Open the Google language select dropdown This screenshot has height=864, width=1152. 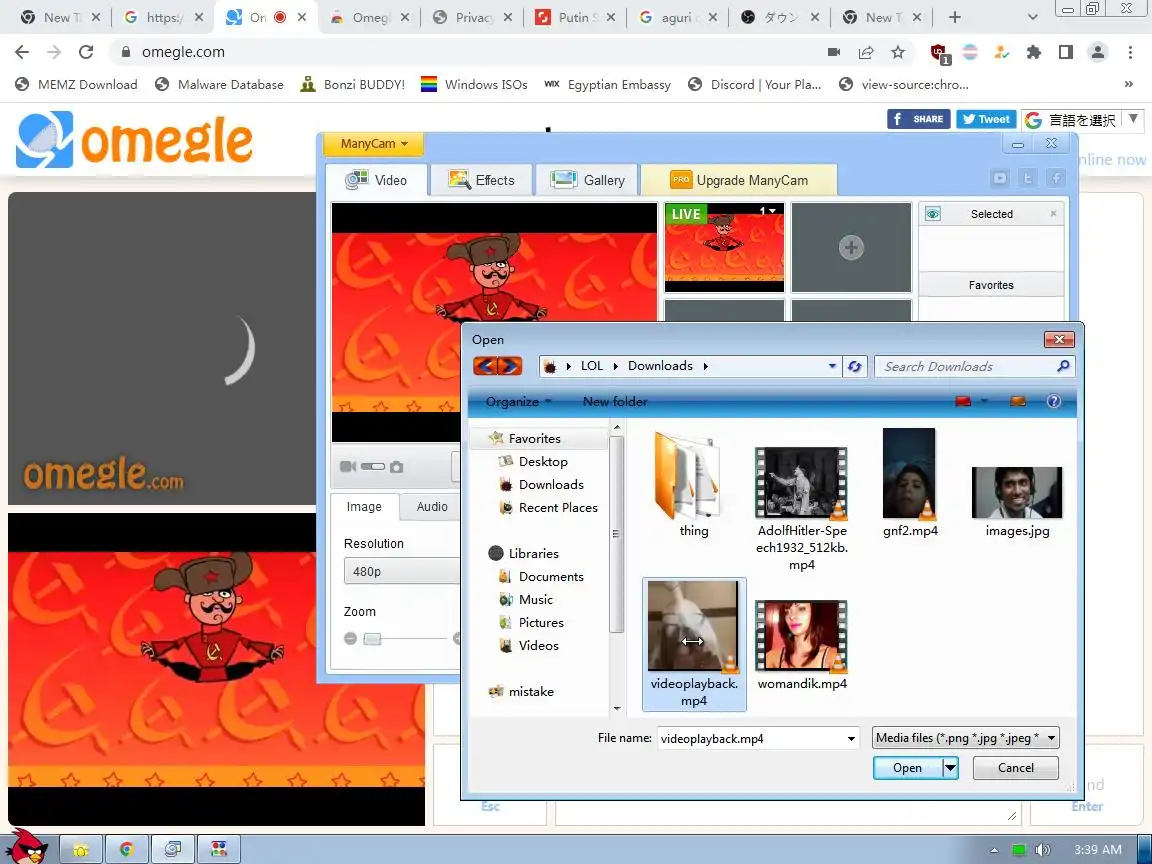pos(1081,120)
